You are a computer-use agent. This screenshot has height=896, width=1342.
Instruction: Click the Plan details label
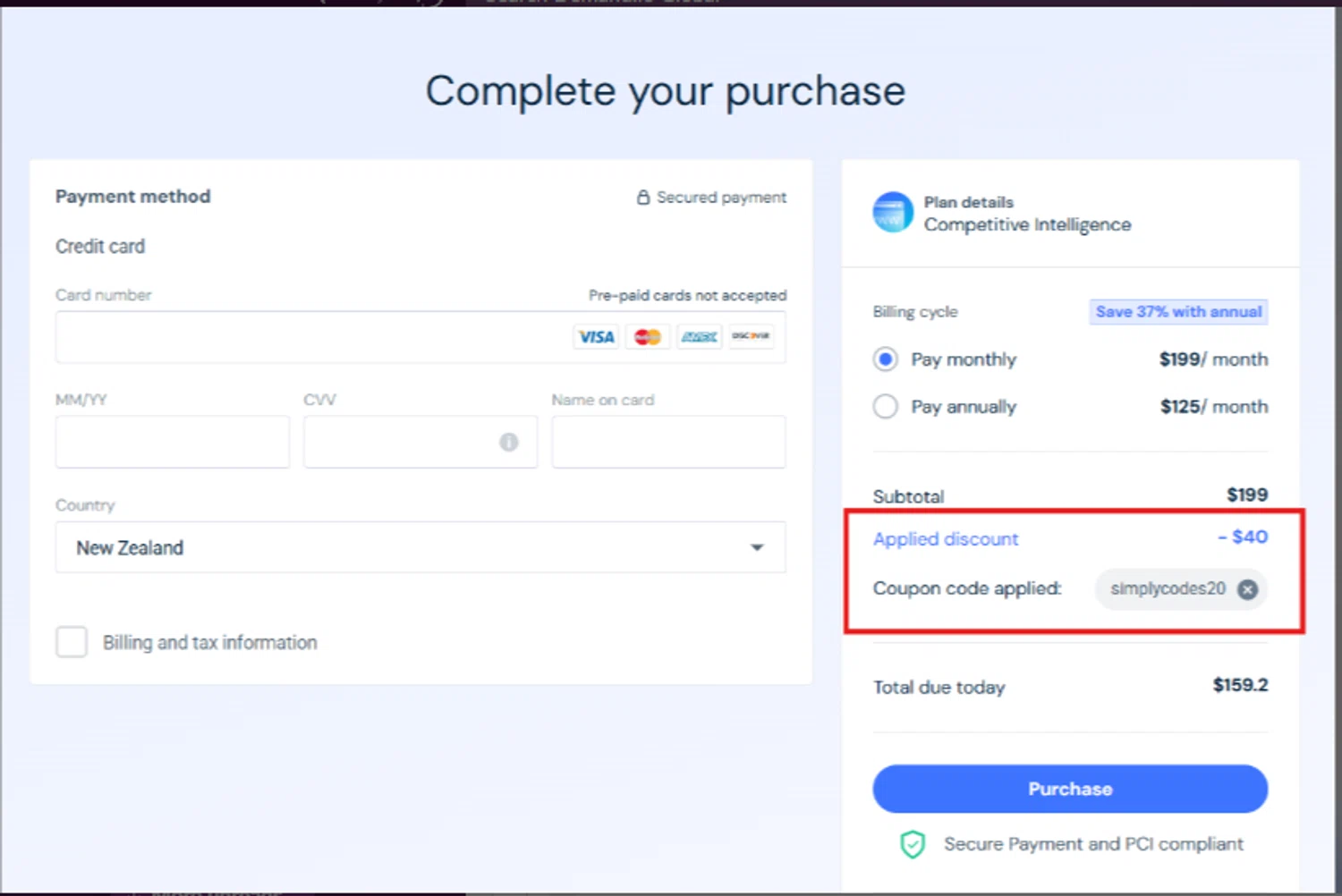(969, 202)
